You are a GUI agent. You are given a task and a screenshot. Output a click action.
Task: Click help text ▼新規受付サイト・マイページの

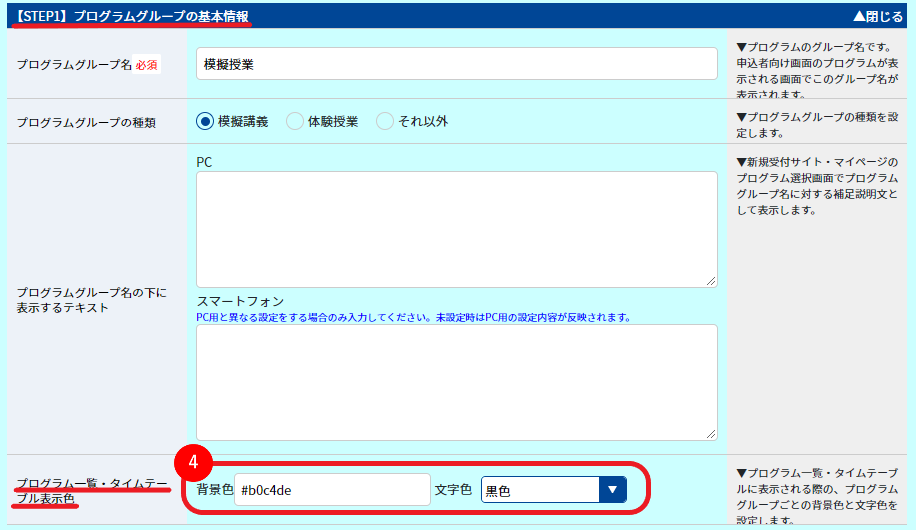tap(817, 186)
